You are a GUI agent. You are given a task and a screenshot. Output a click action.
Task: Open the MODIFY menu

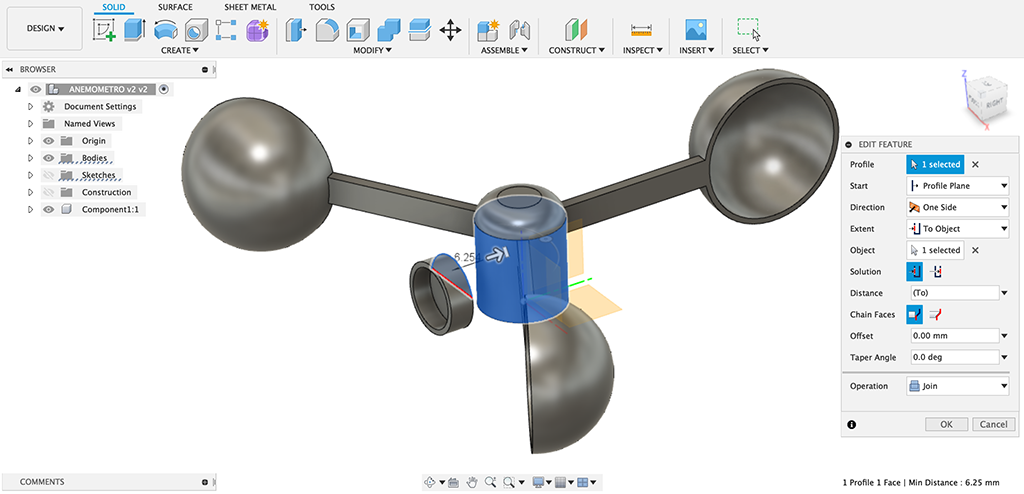[x=372, y=50]
